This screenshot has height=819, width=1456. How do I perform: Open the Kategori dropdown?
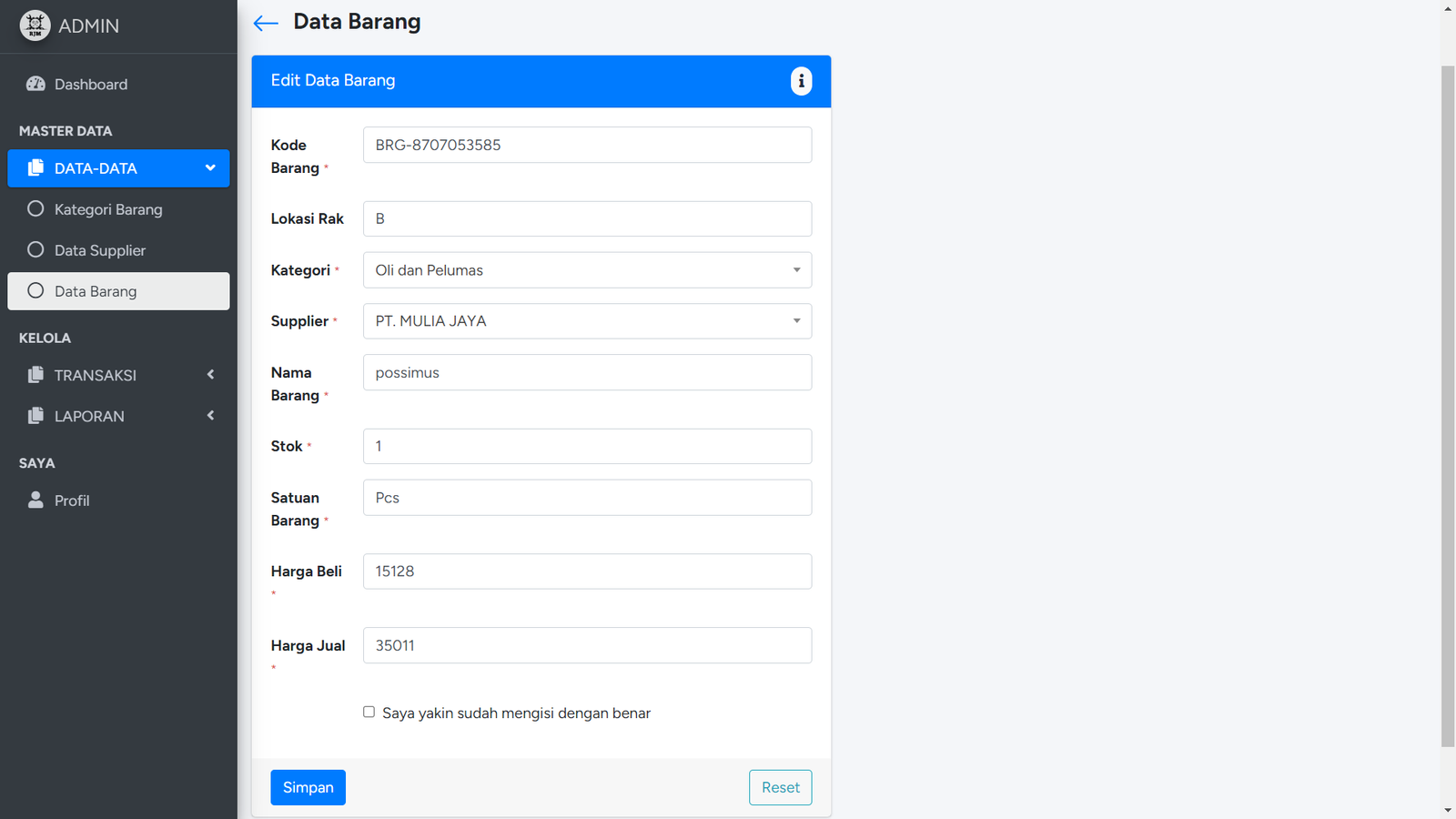coord(587,270)
